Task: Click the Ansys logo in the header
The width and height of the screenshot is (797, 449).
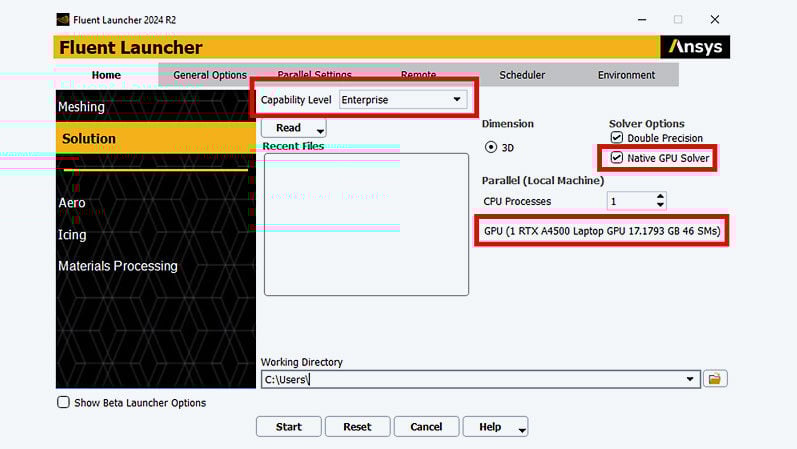Action: pos(695,47)
